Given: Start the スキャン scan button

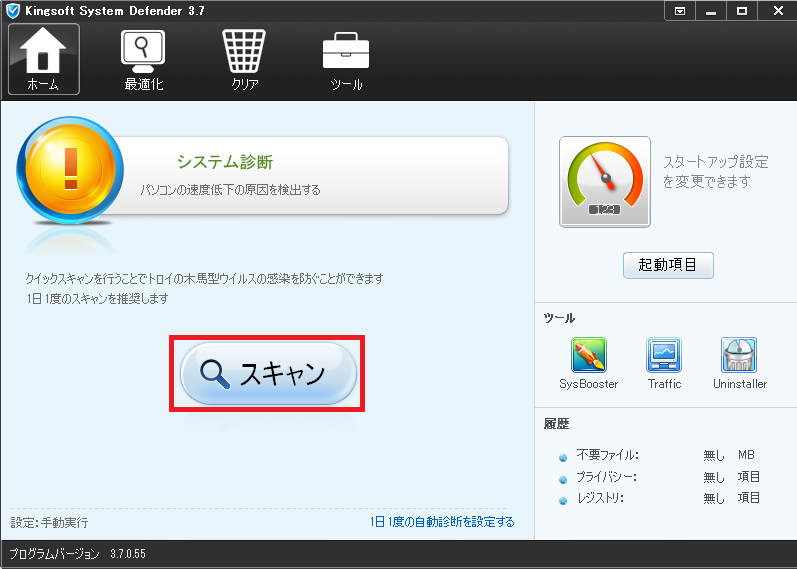Looking at the screenshot, I should 267,373.
